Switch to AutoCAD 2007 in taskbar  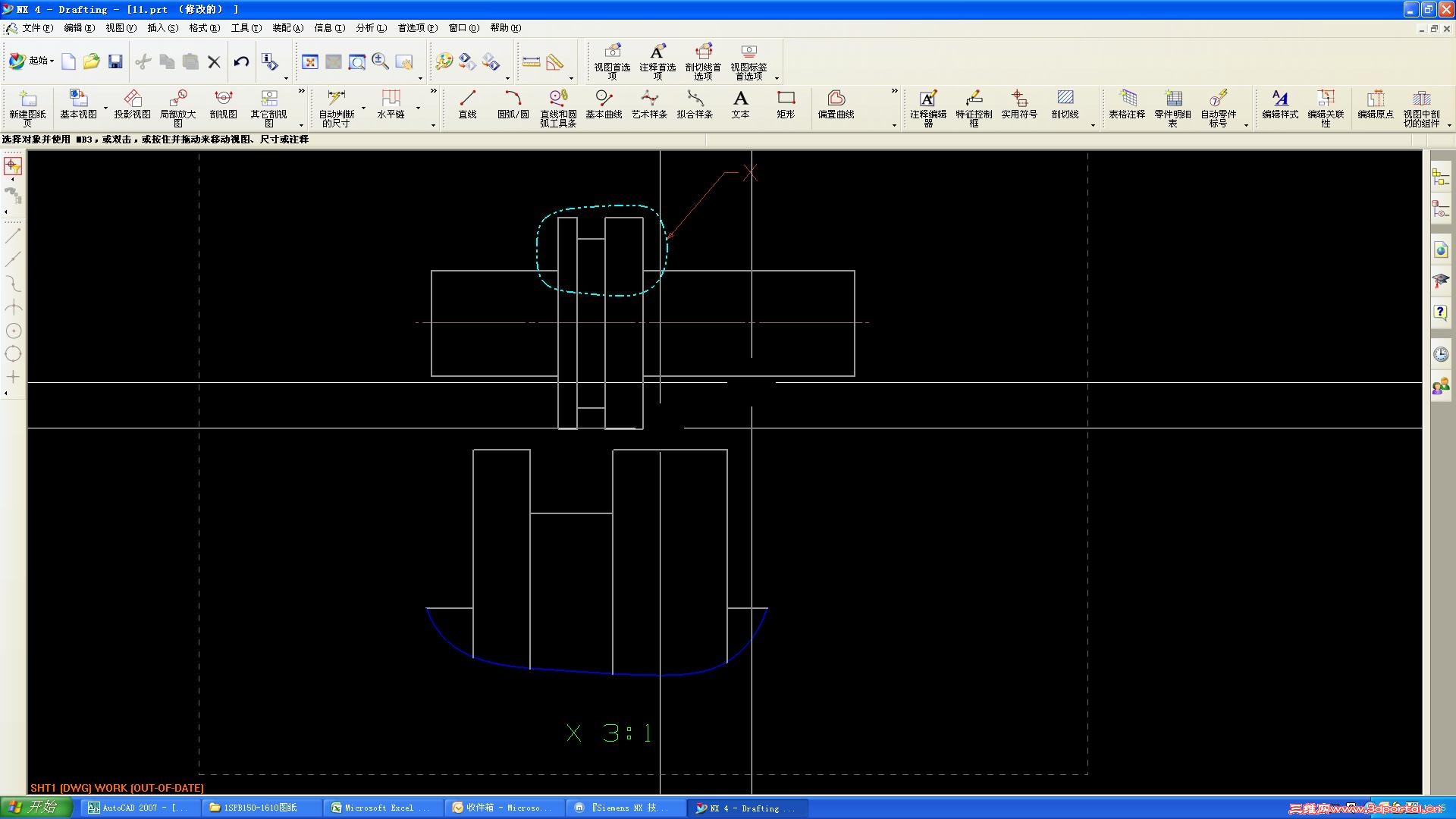point(136,808)
